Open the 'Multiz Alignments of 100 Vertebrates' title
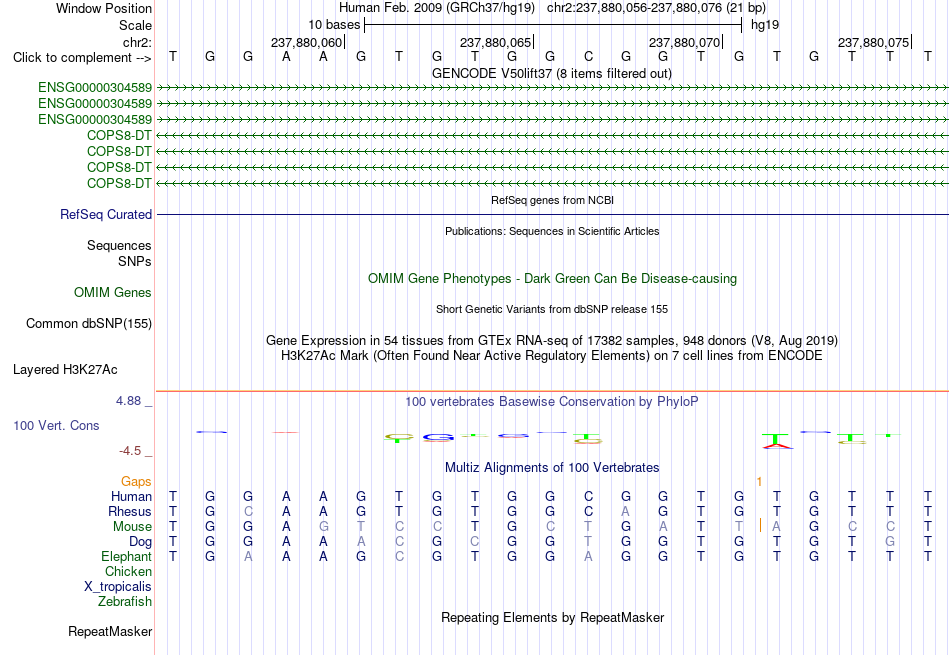 (552, 468)
